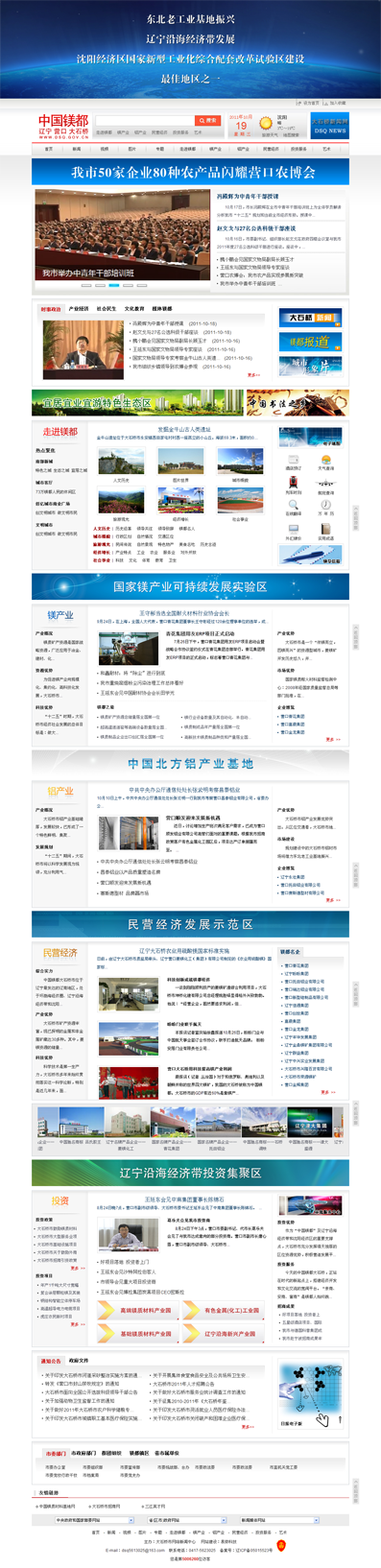This screenshot has height=1568, width=381.
Task: Click the 辽宁沿海新兴产业园 arrow button
Action: [x=222, y=1334]
